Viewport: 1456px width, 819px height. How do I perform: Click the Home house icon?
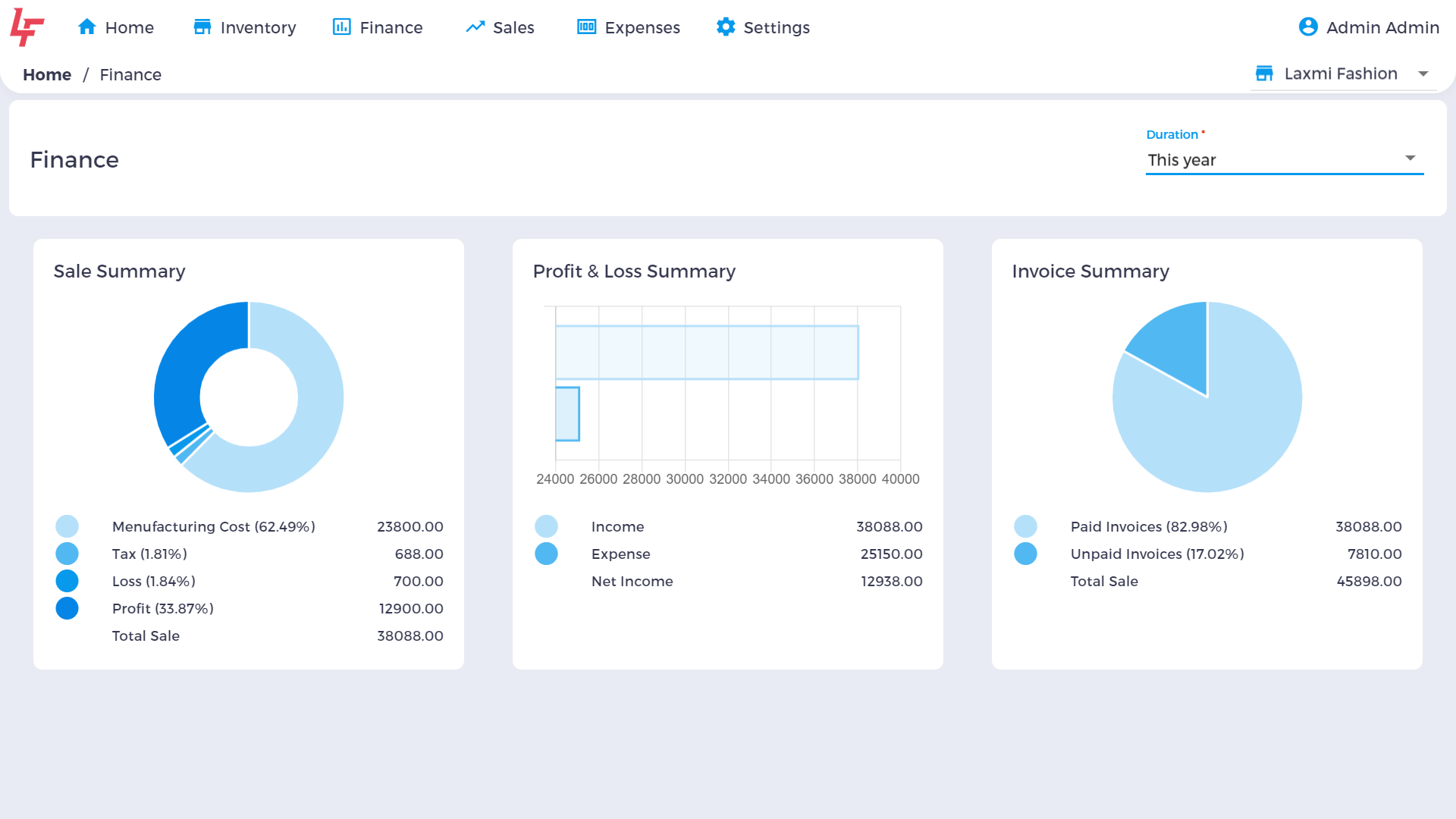87,27
